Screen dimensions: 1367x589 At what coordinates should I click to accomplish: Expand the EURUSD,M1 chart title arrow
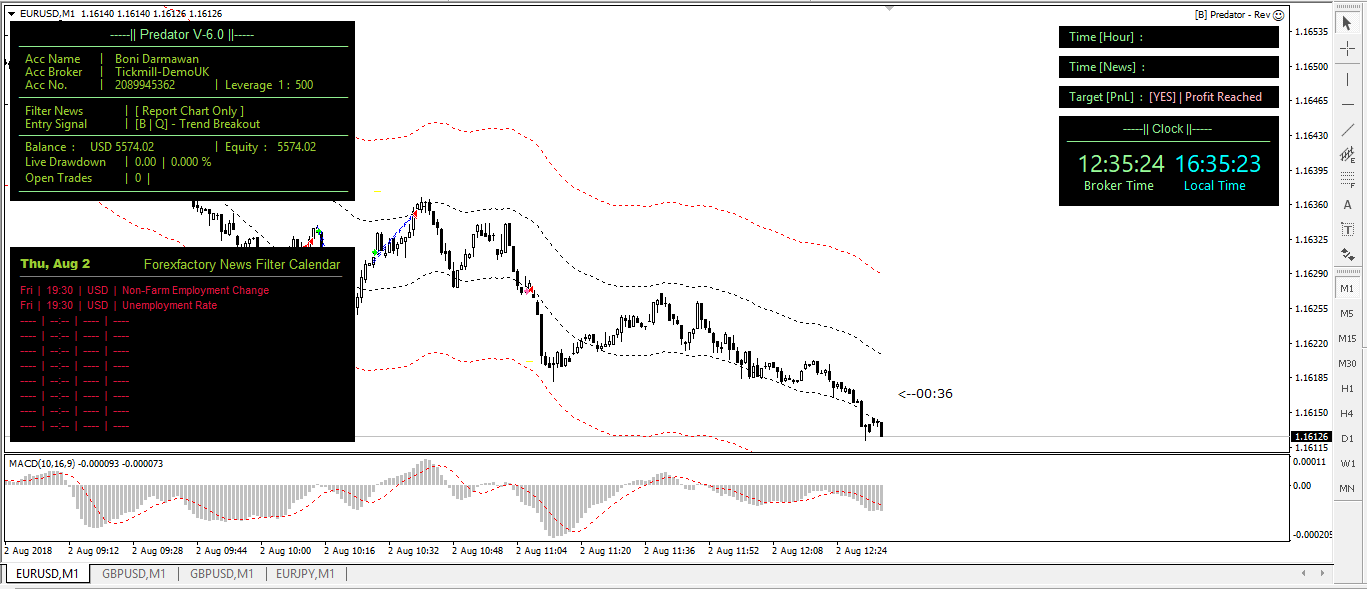[11, 14]
